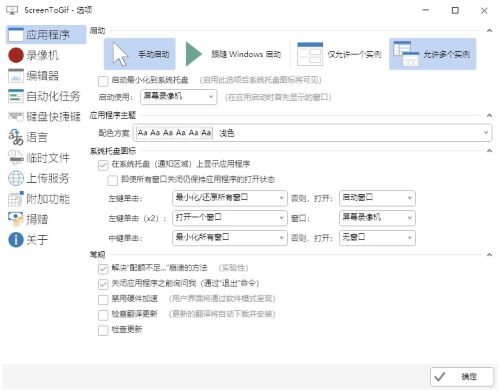
Task: Select 仅允许一个实例 single instance option
Action: [339, 54]
